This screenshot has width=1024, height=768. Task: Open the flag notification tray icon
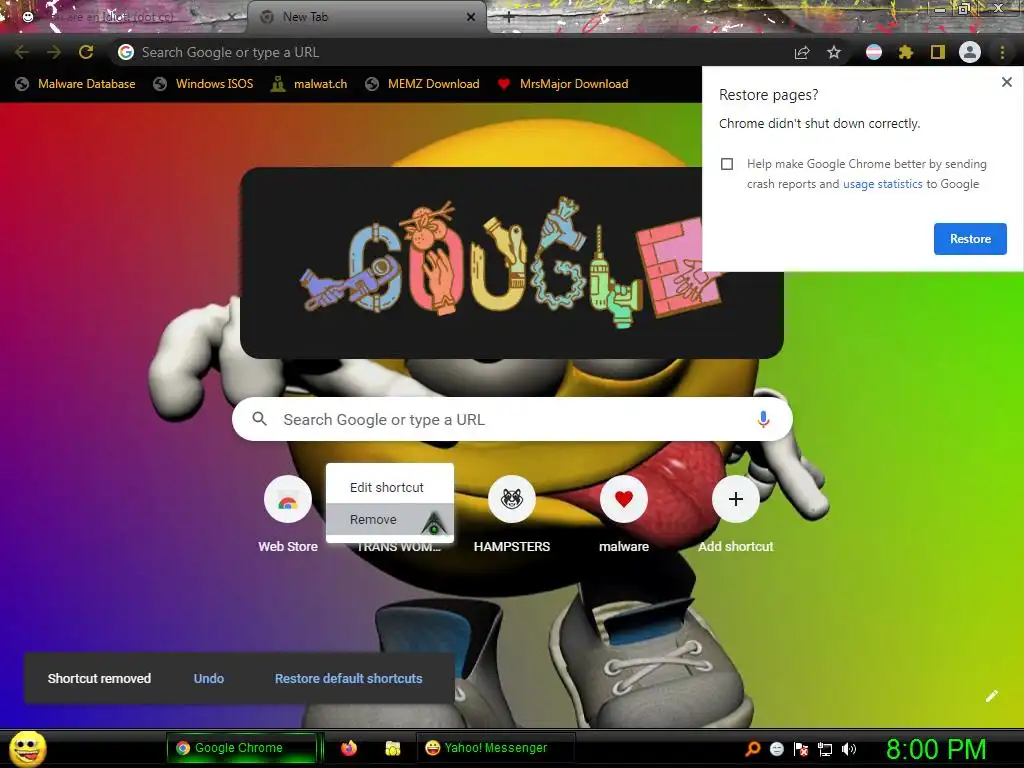pyautogui.click(x=801, y=749)
